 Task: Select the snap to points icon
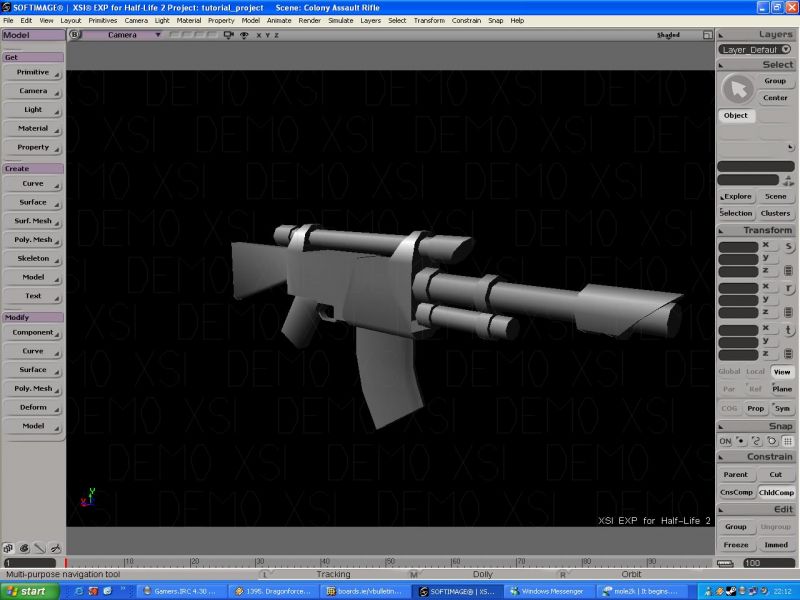[x=741, y=441]
